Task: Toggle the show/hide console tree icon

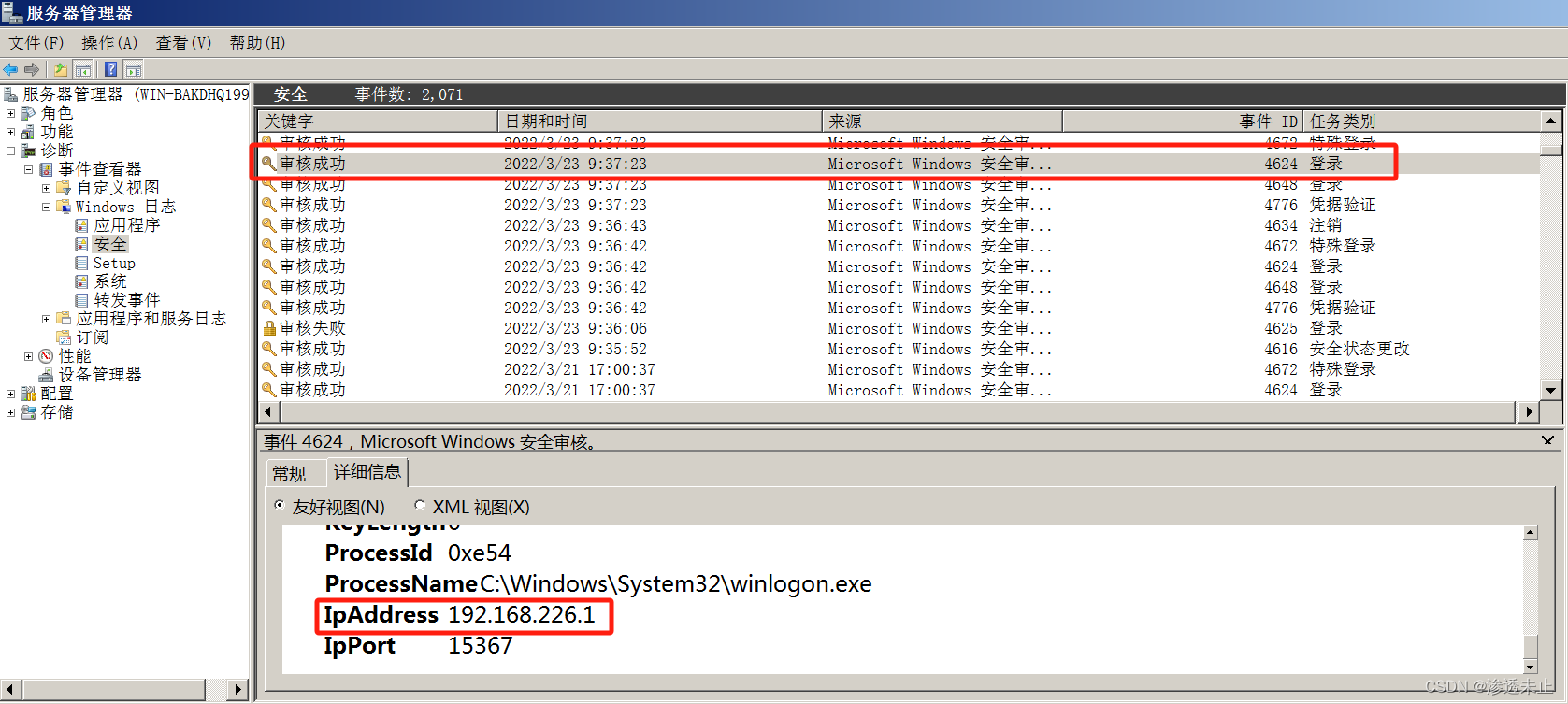Action: [x=82, y=69]
